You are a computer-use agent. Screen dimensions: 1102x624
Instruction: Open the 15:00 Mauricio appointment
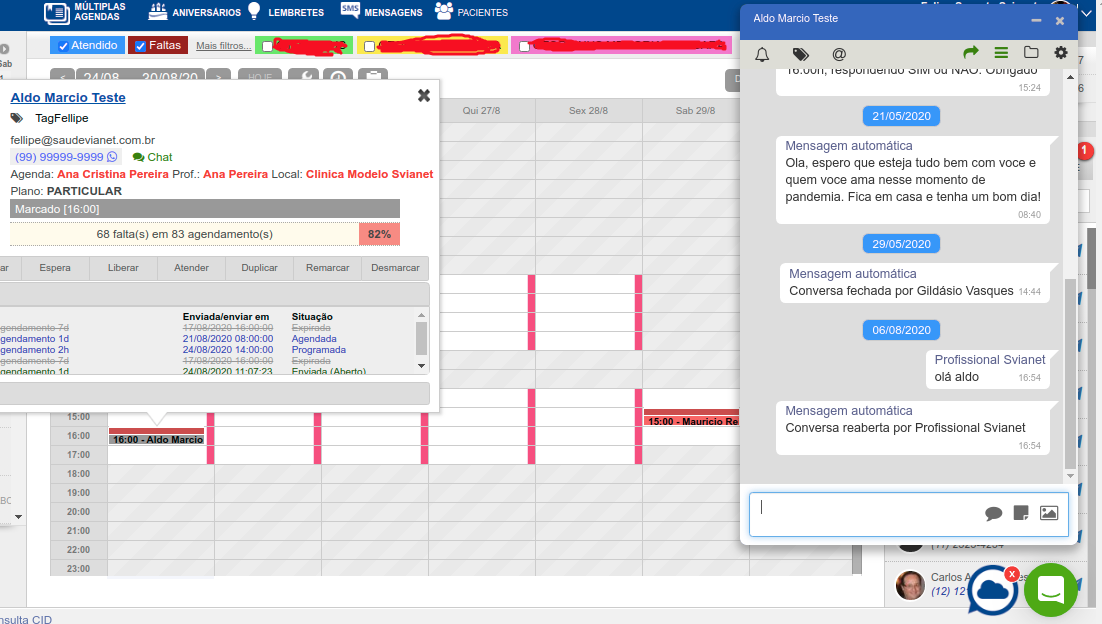[x=692, y=419]
